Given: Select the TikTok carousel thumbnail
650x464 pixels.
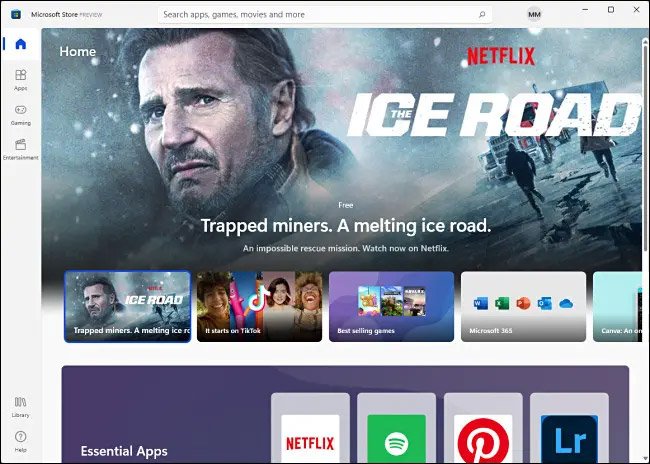Looking at the screenshot, I should 259,306.
